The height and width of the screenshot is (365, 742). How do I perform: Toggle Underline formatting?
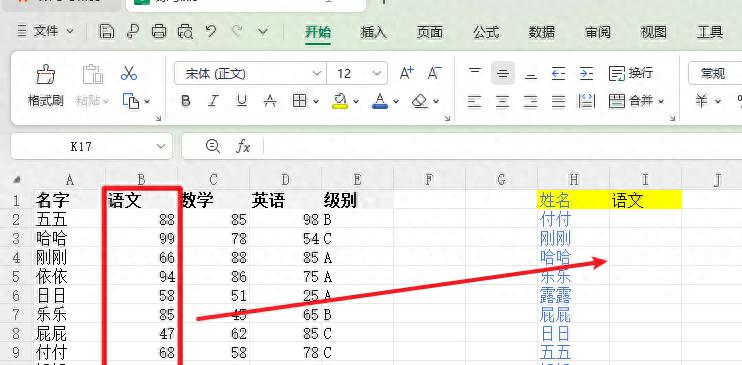pyautogui.click(x=242, y=101)
